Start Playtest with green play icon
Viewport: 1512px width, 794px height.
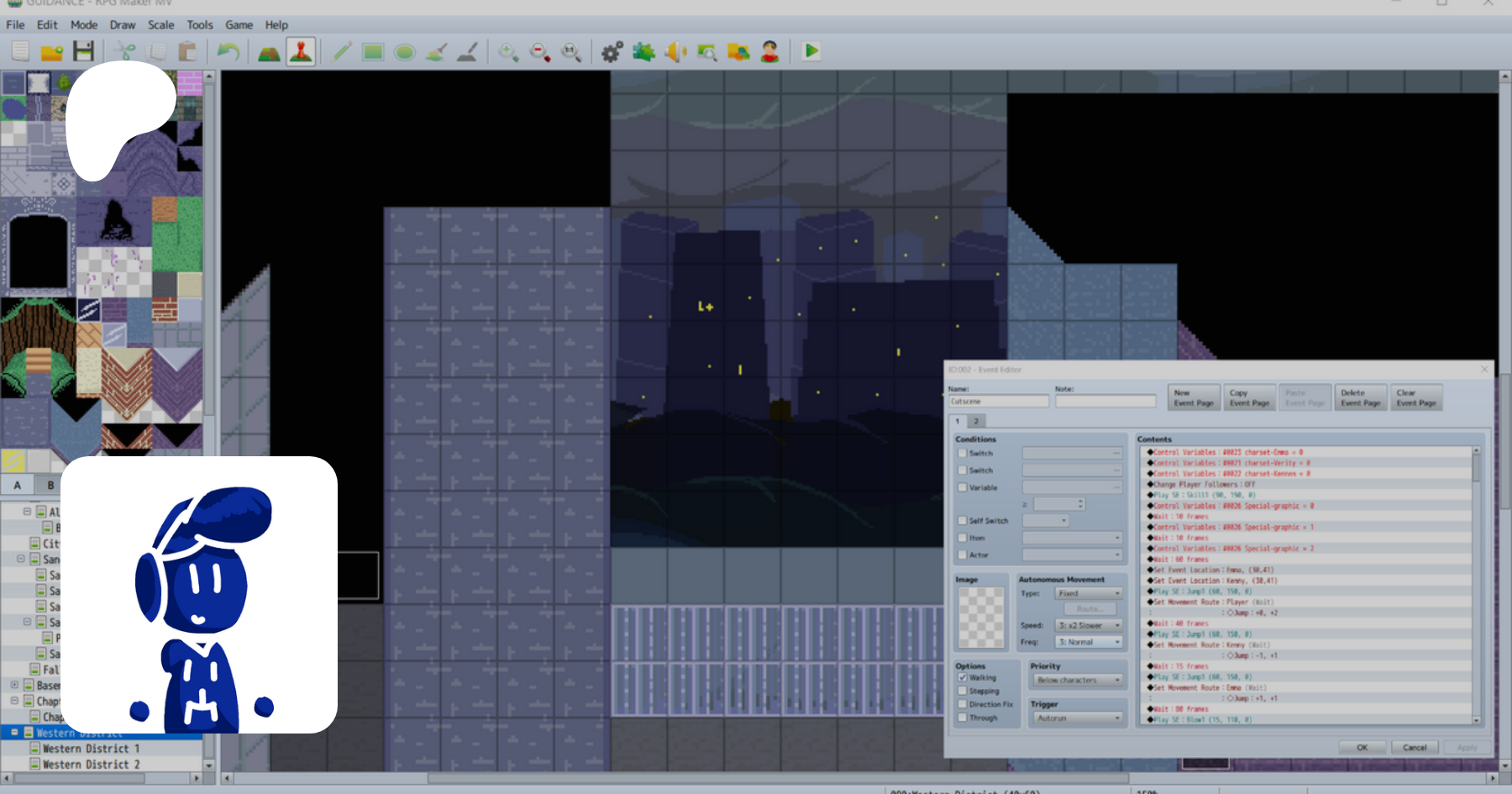pos(811,51)
